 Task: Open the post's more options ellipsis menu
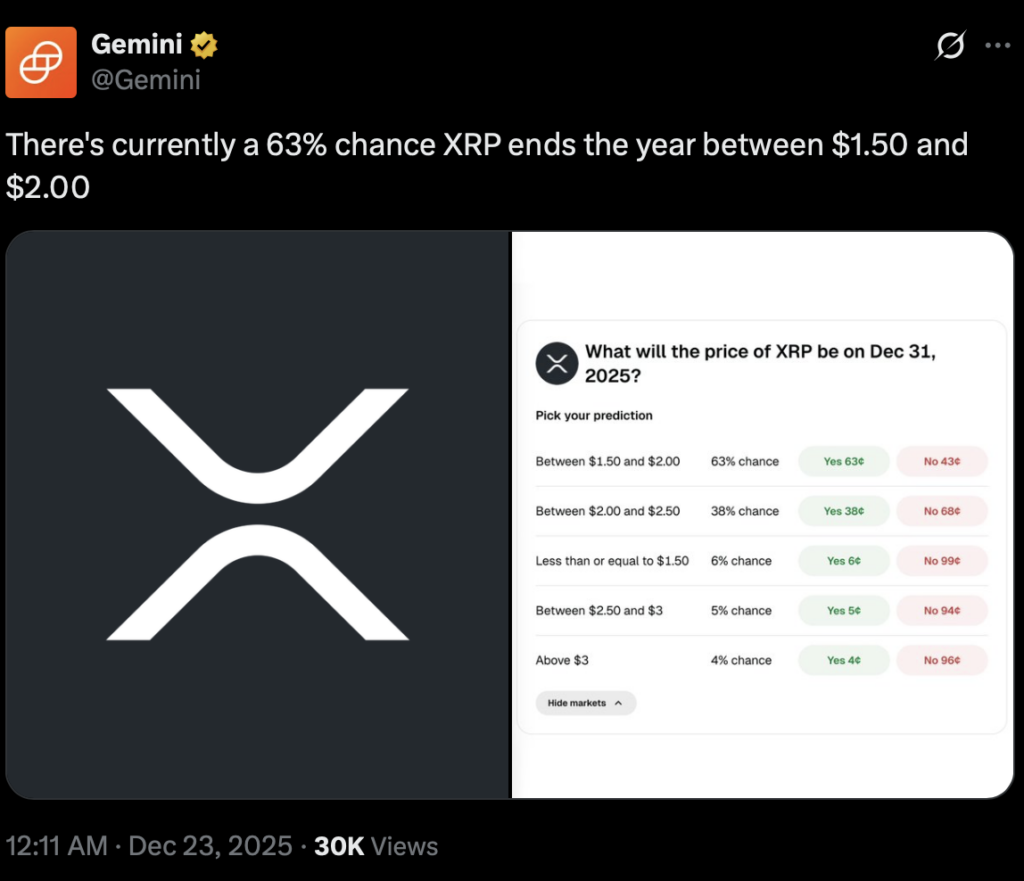coord(998,46)
